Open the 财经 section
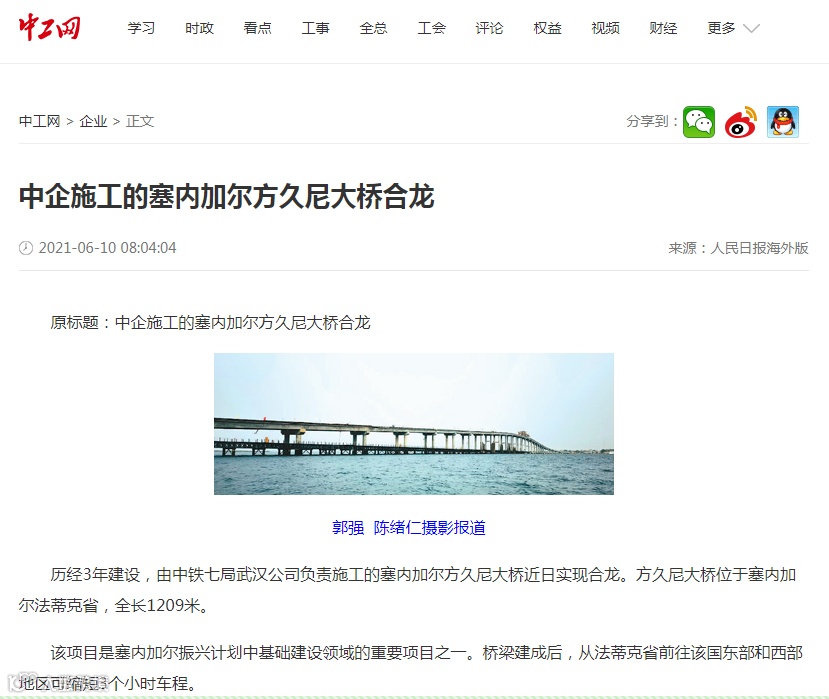The height and width of the screenshot is (699, 829). tap(664, 28)
